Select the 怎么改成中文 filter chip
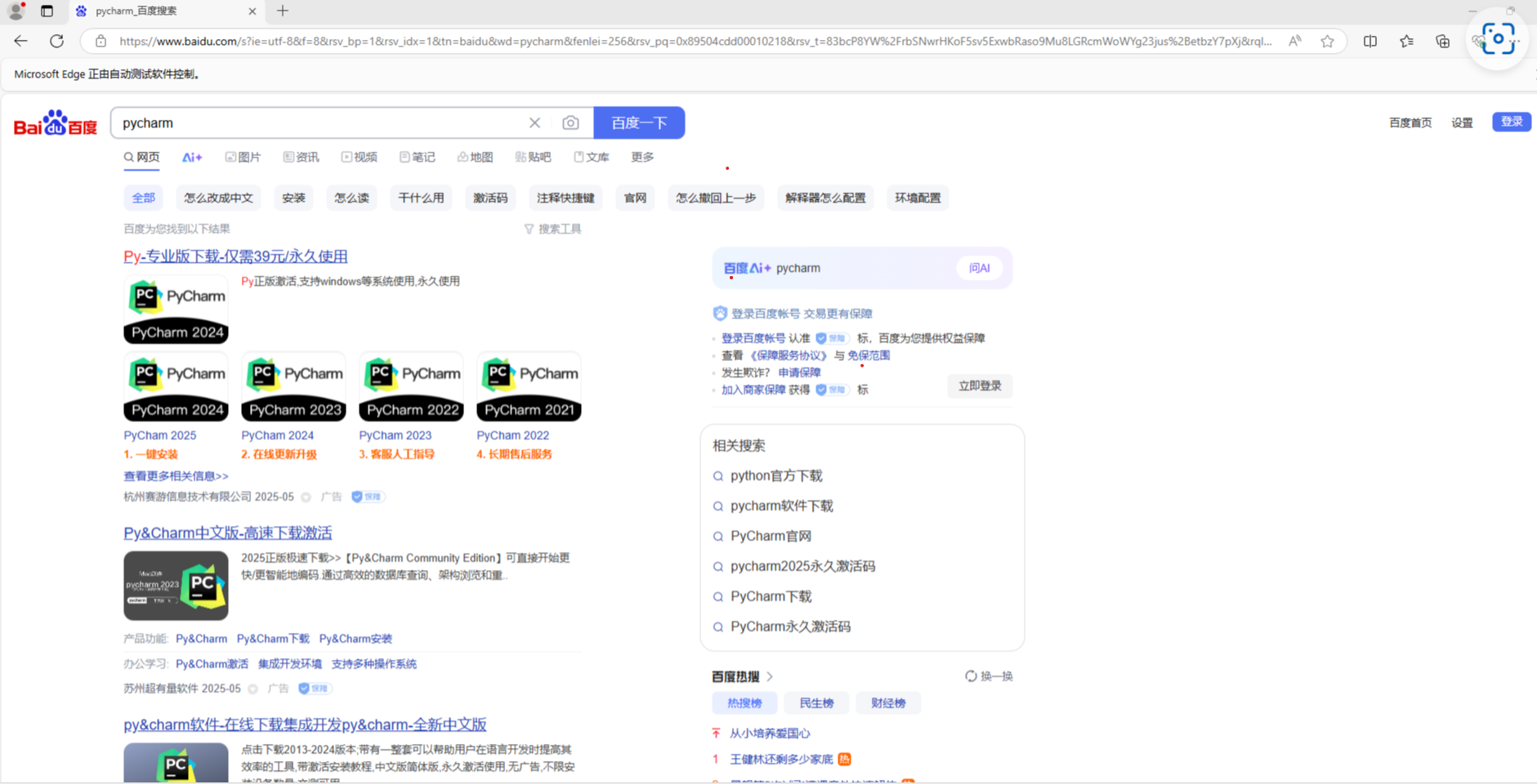This screenshot has width=1537, height=784. [x=218, y=198]
